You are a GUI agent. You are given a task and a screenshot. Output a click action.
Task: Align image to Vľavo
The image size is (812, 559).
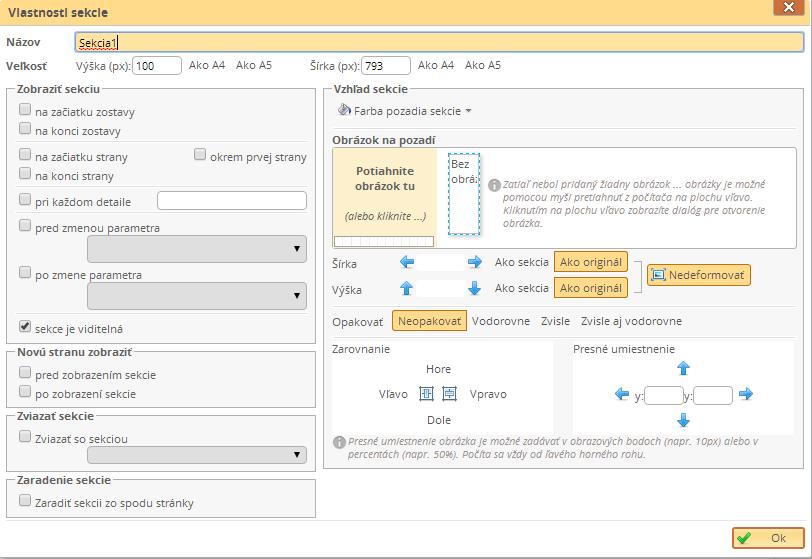[x=393, y=394]
